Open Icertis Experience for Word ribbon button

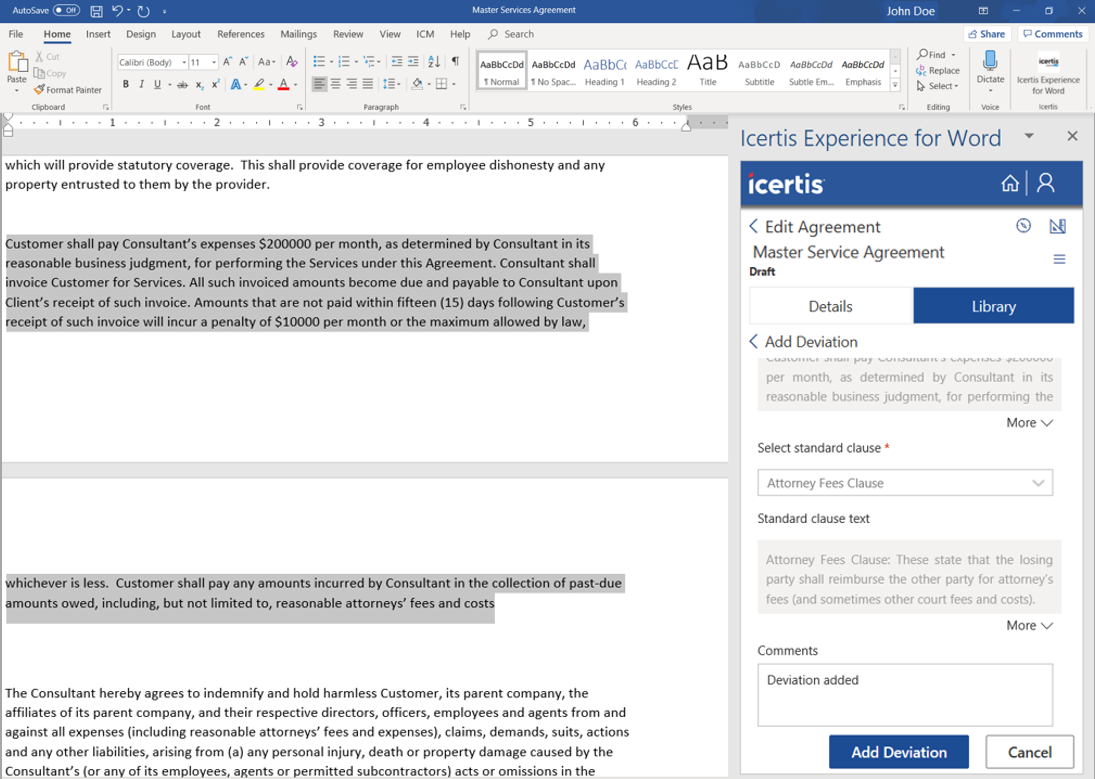1047,70
